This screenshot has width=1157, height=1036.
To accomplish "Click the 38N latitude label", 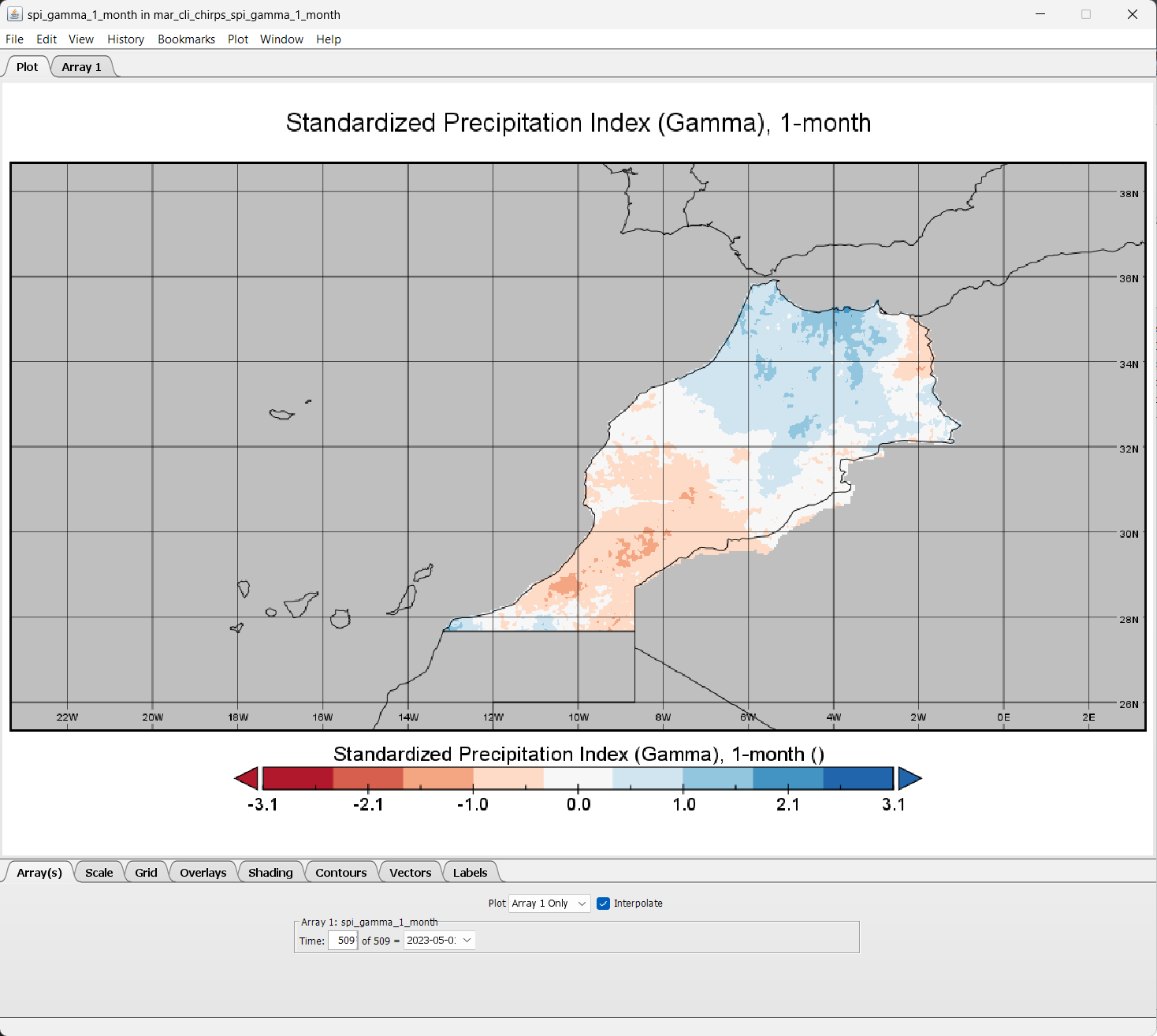I will coord(1129,194).
